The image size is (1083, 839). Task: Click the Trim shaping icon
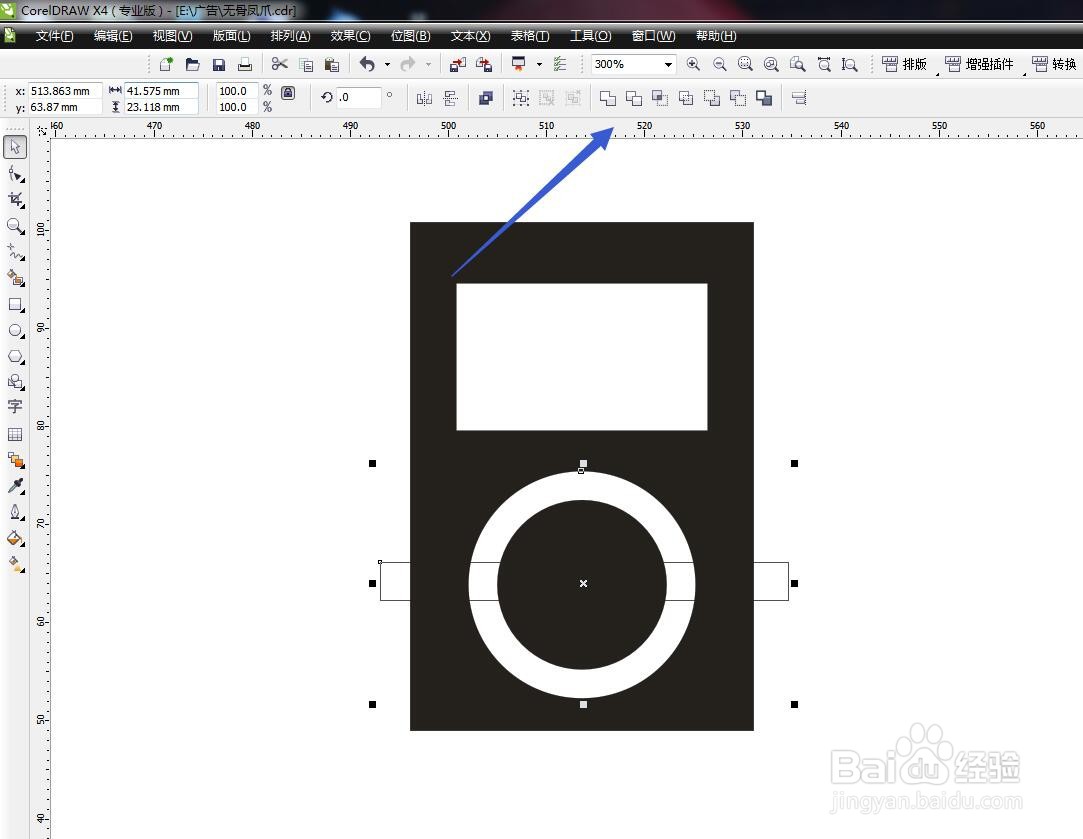point(634,97)
